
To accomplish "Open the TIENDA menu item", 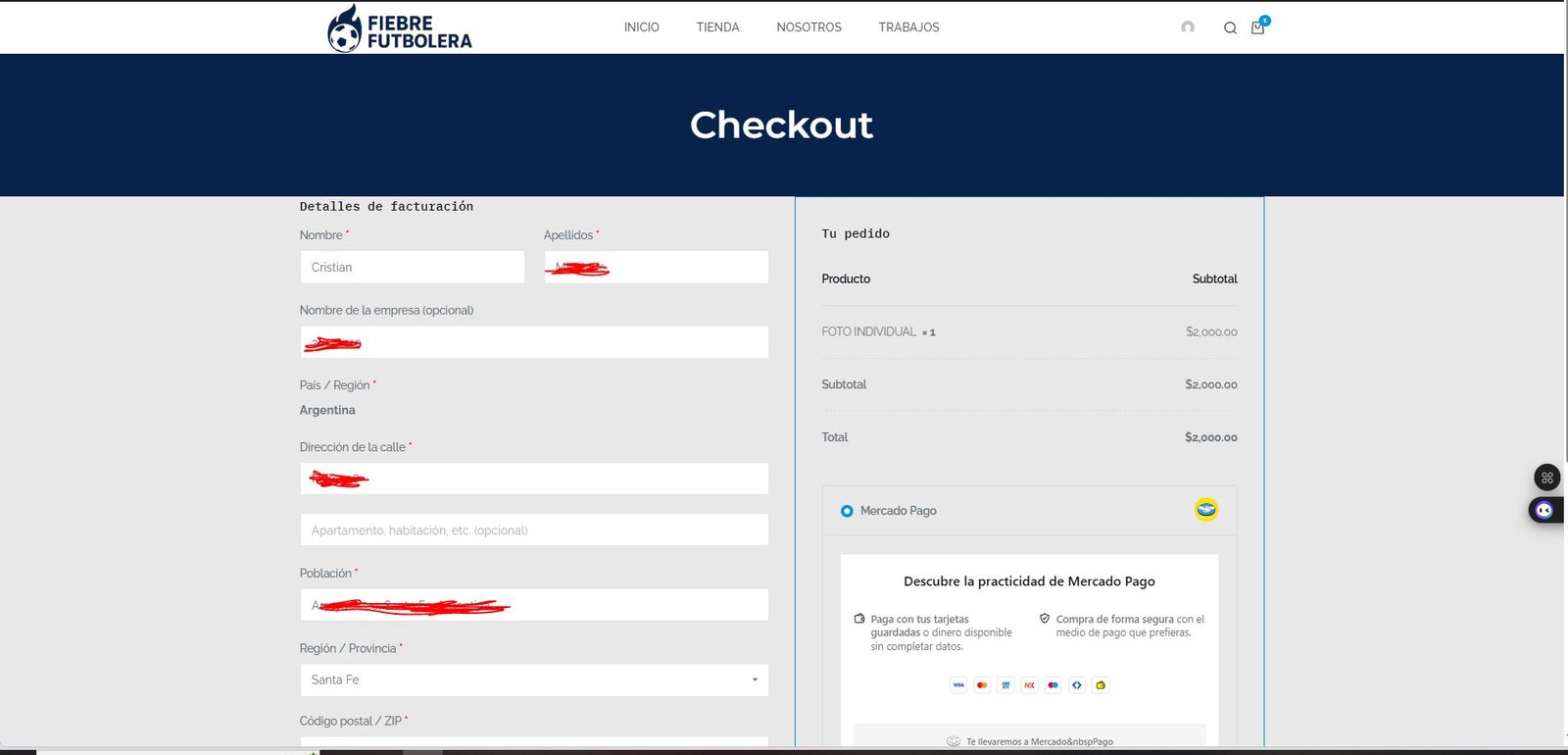I will pos(717,27).
